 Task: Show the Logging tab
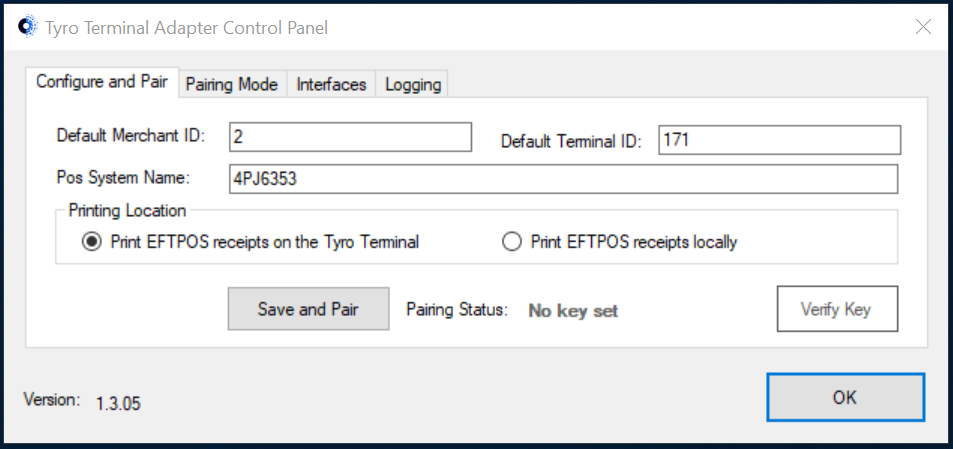point(413,84)
